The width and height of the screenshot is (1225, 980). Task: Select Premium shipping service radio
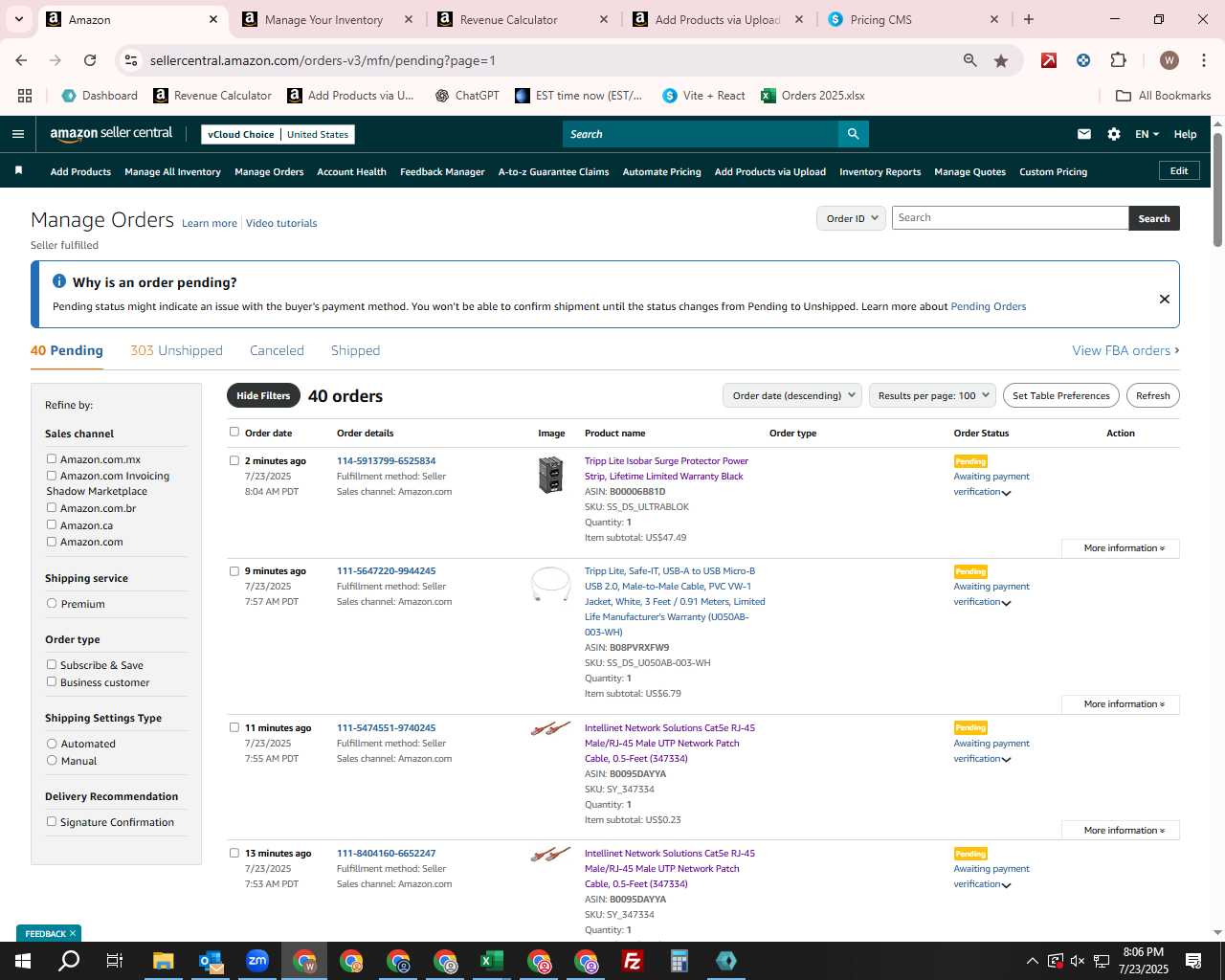click(52, 603)
